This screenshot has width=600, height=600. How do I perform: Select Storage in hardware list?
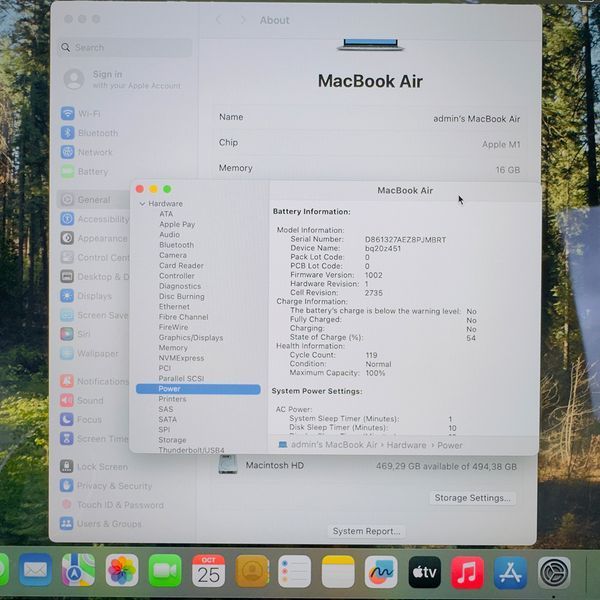click(172, 440)
